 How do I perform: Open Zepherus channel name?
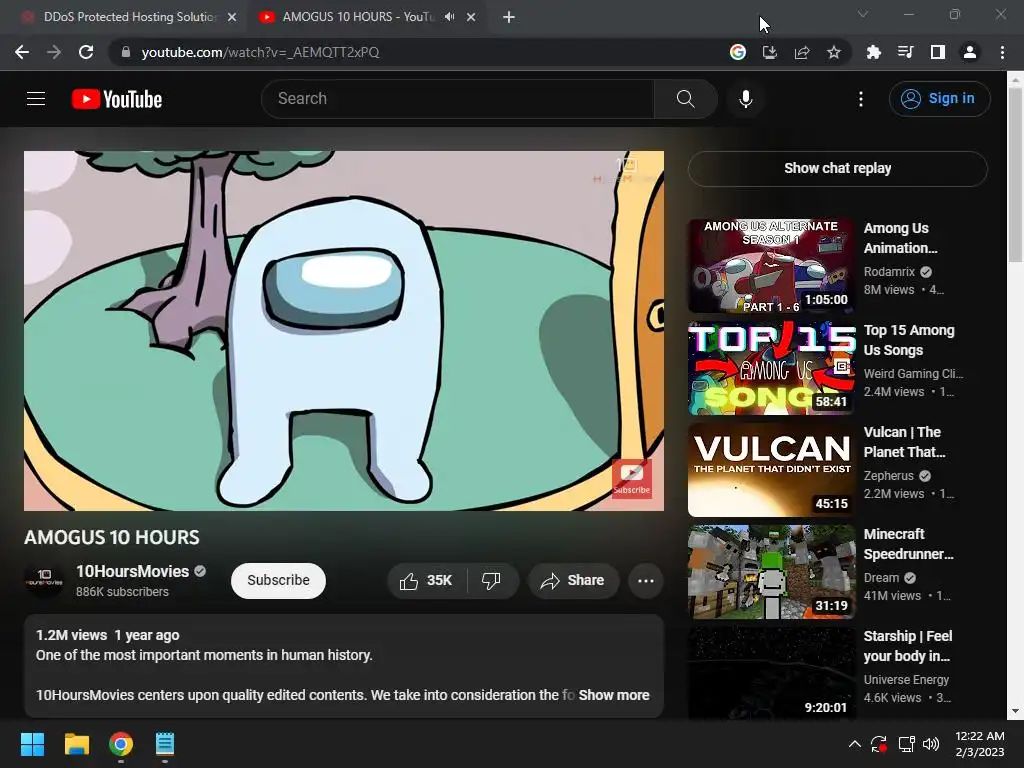coord(888,475)
